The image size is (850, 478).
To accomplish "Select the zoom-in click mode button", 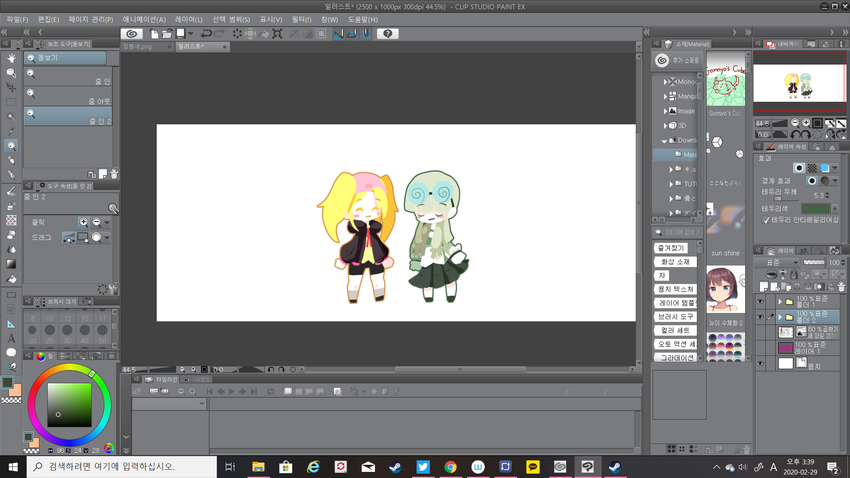I will (83, 222).
